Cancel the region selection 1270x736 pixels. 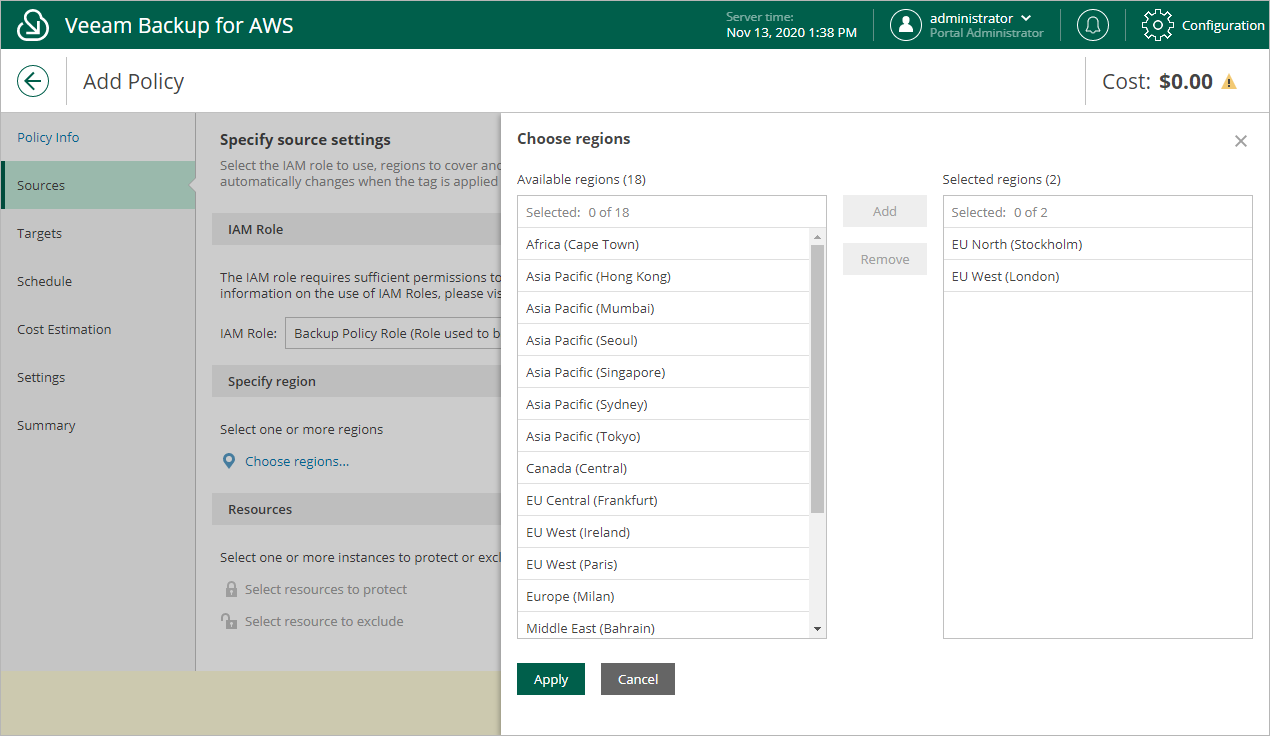click(x=638, y=679)
